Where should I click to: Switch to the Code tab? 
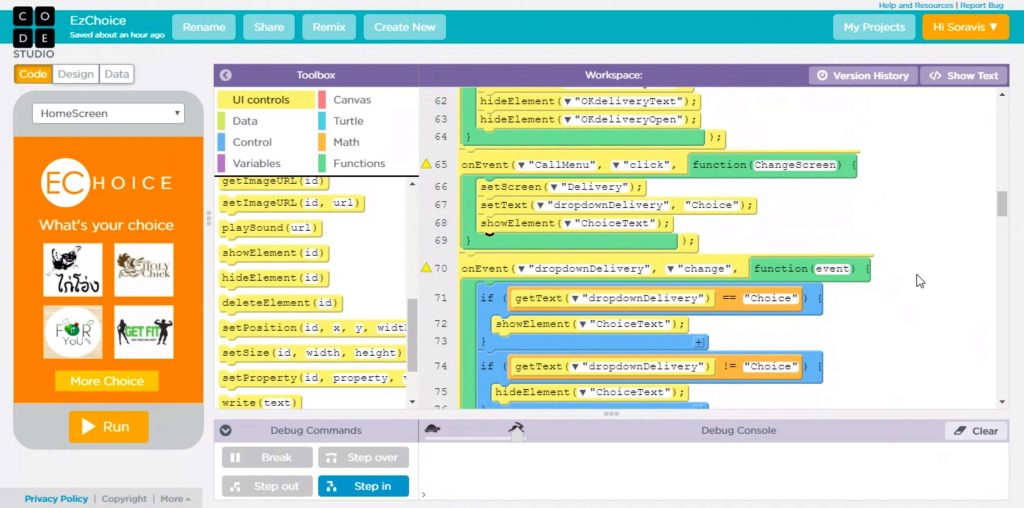[33, 74]
